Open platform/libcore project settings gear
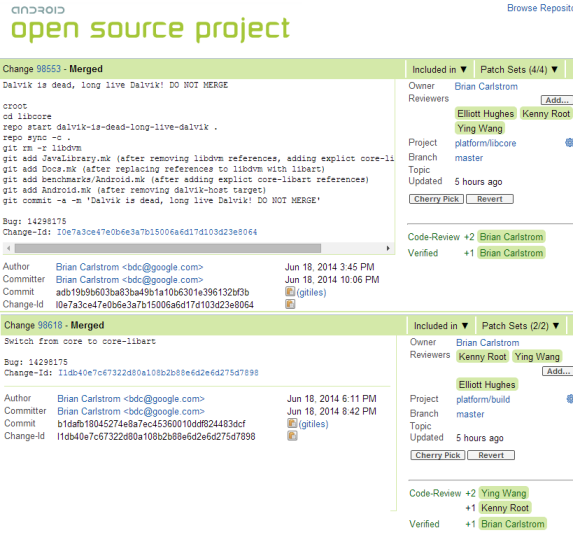Viewport: 573px width, 535px height. pos(569,143)
